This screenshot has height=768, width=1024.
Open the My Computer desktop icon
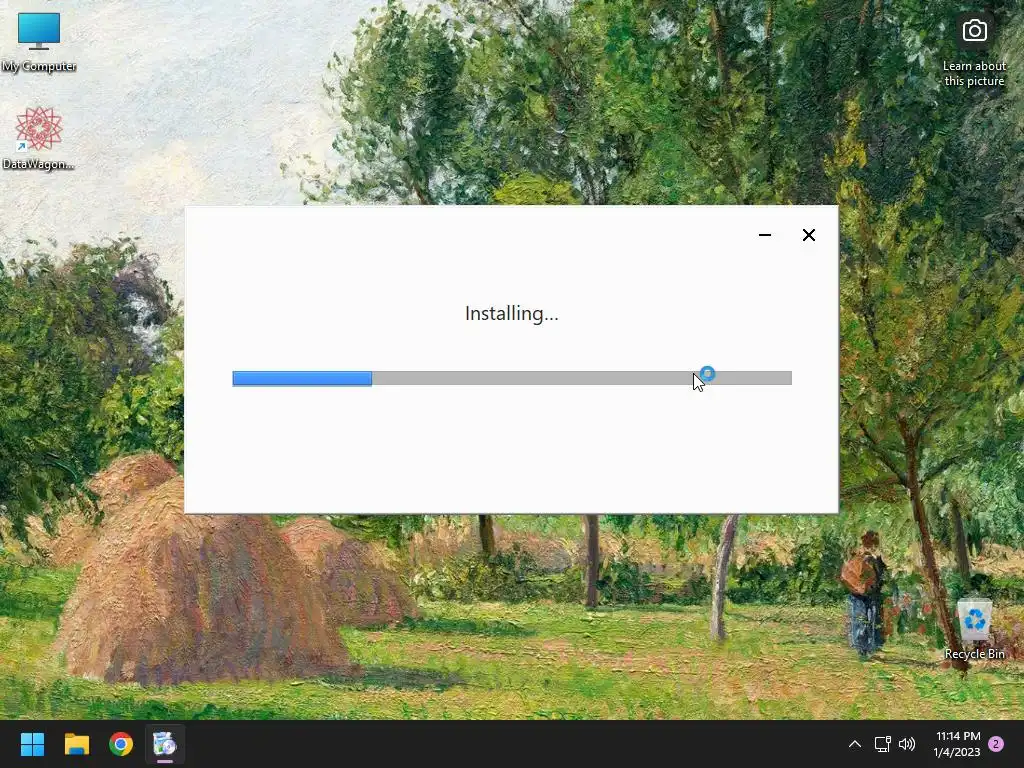pyautogui.click(x=39, y=42)
